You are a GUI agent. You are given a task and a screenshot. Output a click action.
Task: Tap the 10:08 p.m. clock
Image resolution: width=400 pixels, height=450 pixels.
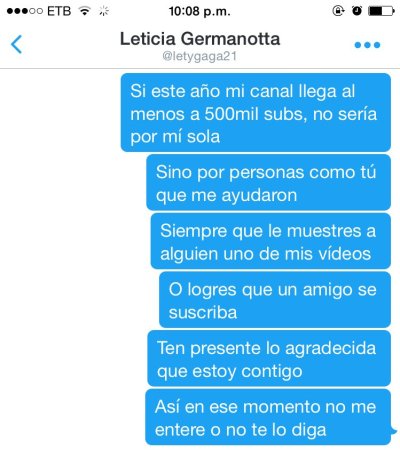click(199, 11)
